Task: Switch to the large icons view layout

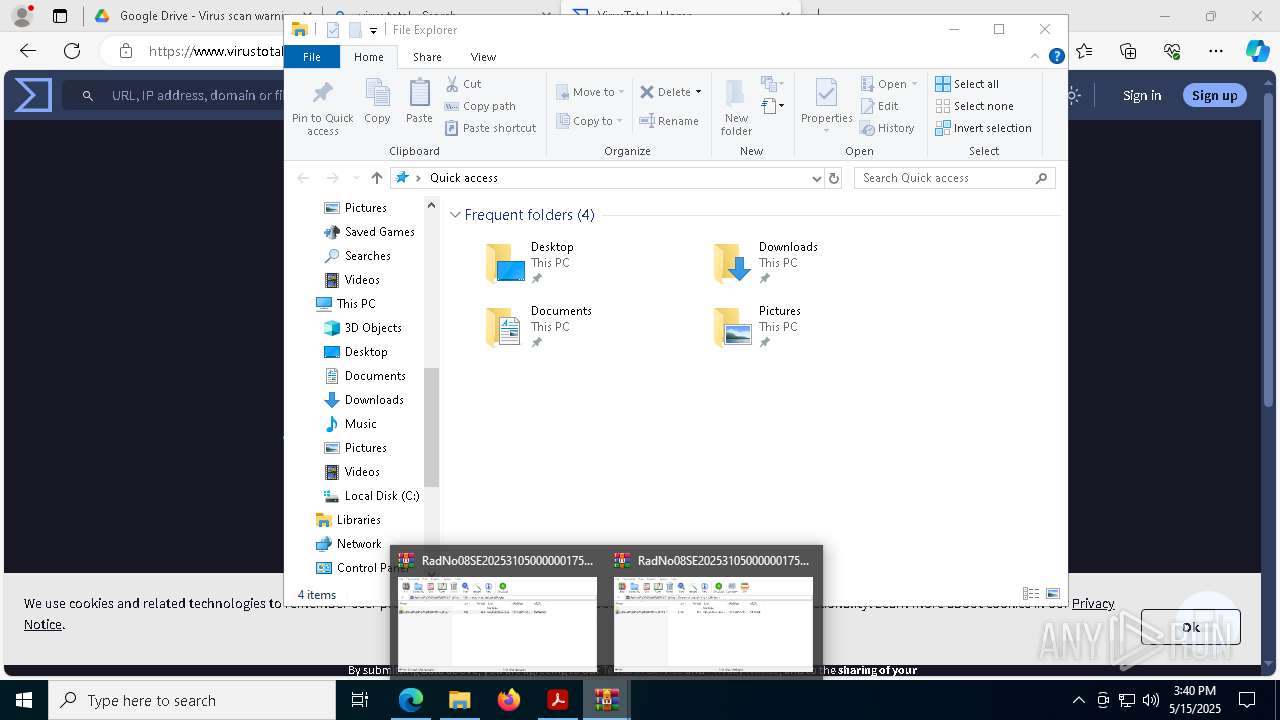Action: [1053, 594]
